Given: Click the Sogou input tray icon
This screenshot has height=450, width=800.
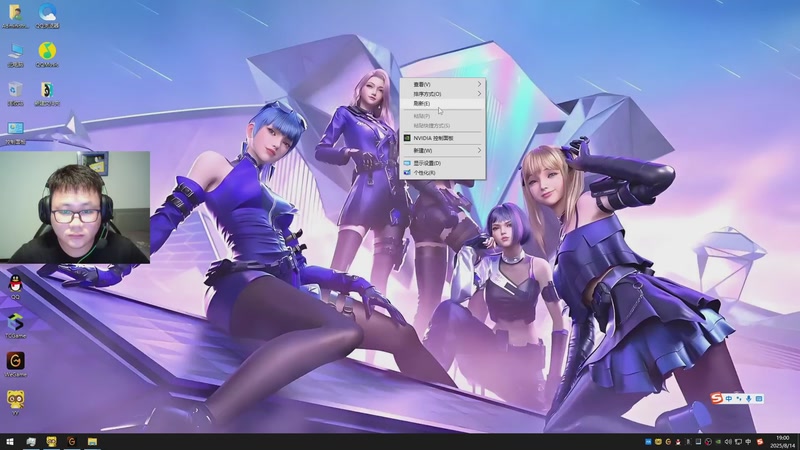Looking at the screenshot, I should pyautogui.click(x=760, y=442).
